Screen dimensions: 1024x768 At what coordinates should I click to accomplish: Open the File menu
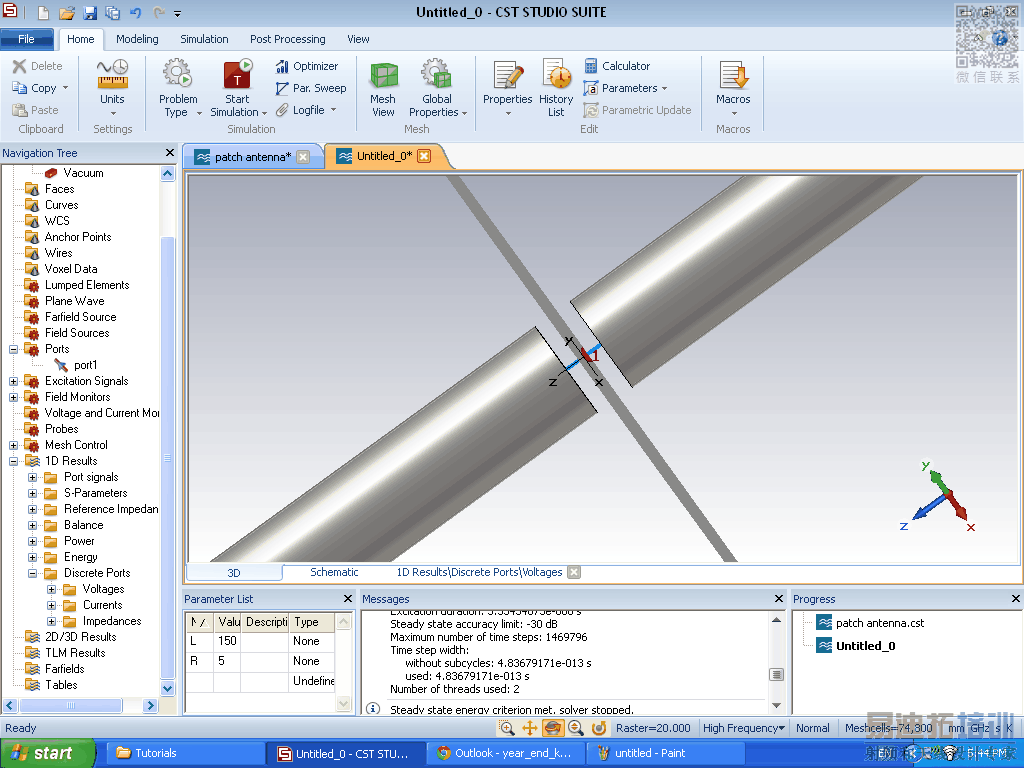pyautogui.click(x=27, y=39)
